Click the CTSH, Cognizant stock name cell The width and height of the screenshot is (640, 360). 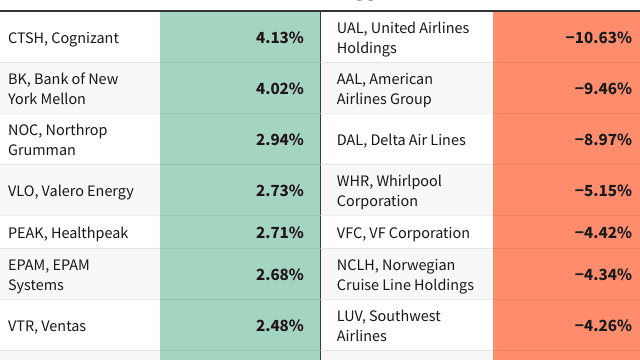click(80, 37)
